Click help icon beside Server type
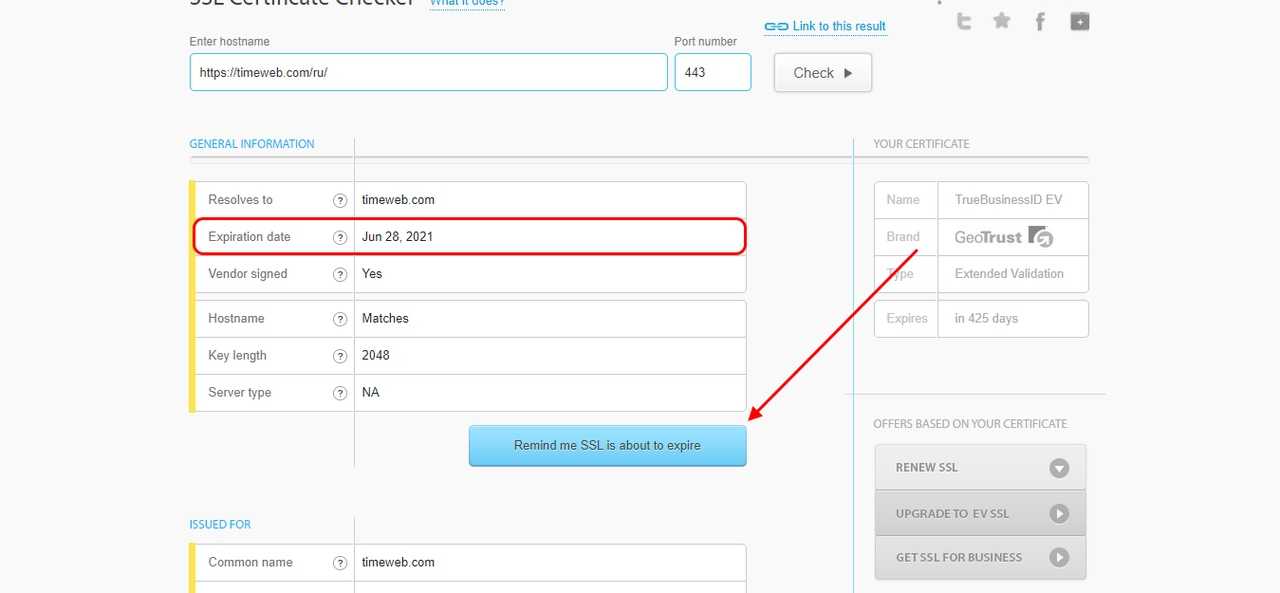Screen dimensions: 1280x593 340,393
